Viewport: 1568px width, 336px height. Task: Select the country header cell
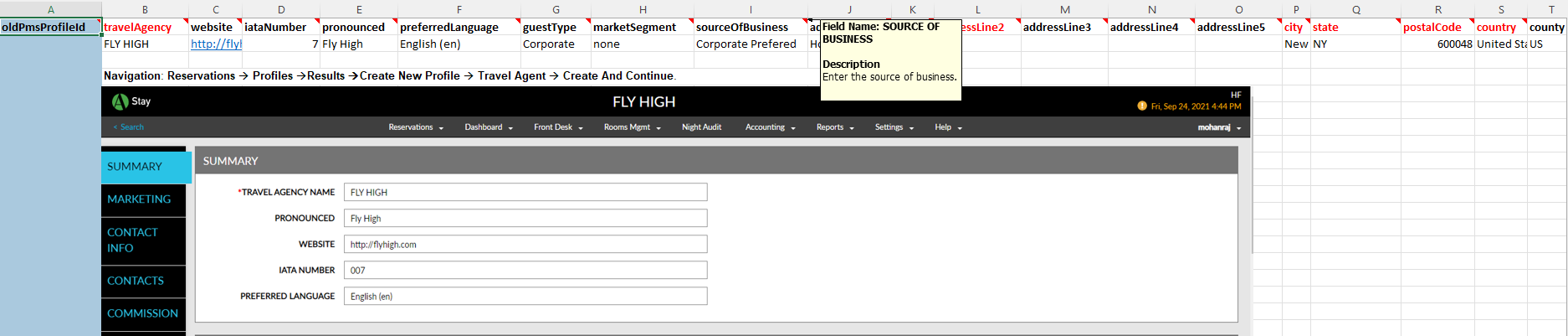pos(1501,27)
